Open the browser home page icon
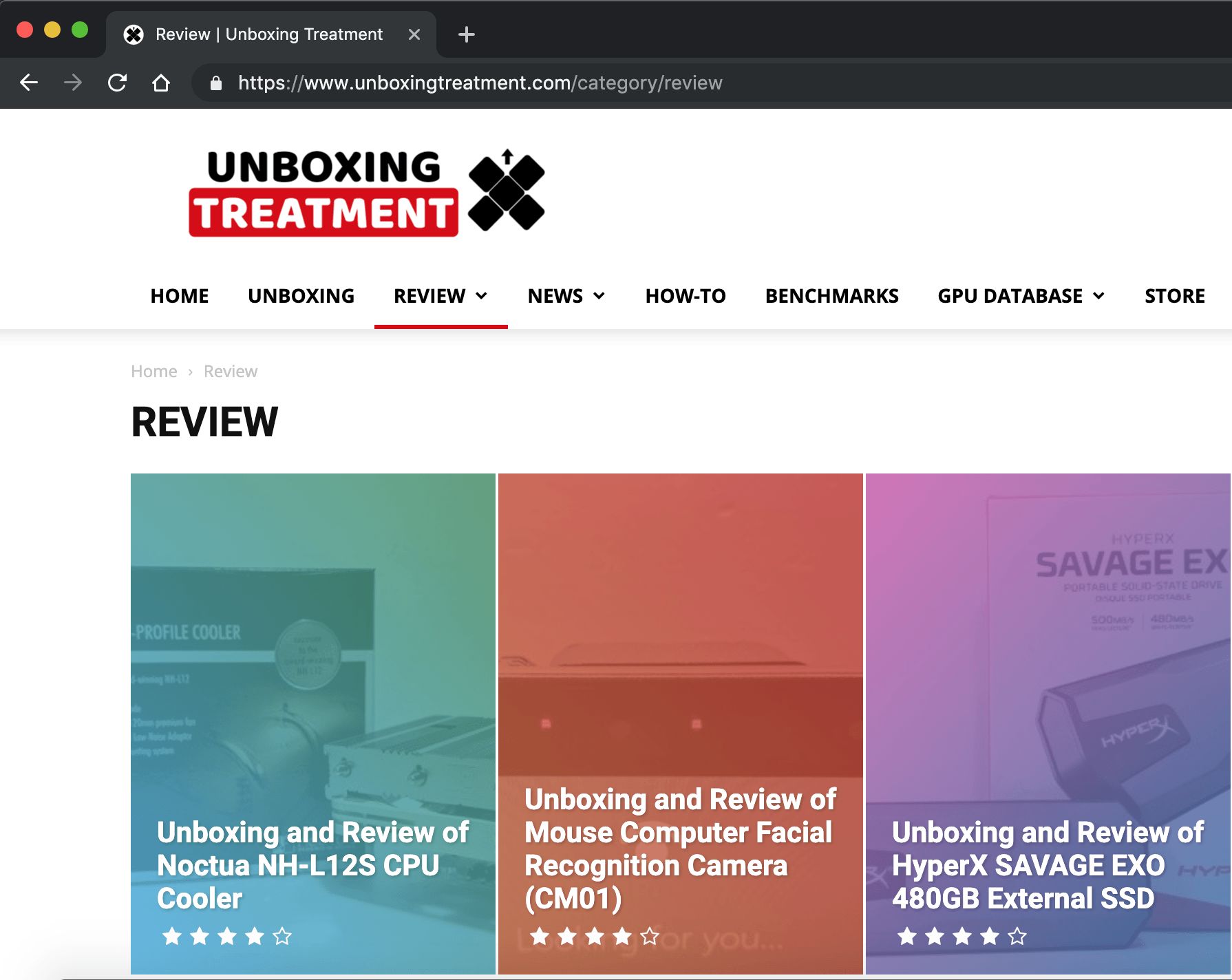The height and width of the screenshot is (980, 1232). coord(161,83)
